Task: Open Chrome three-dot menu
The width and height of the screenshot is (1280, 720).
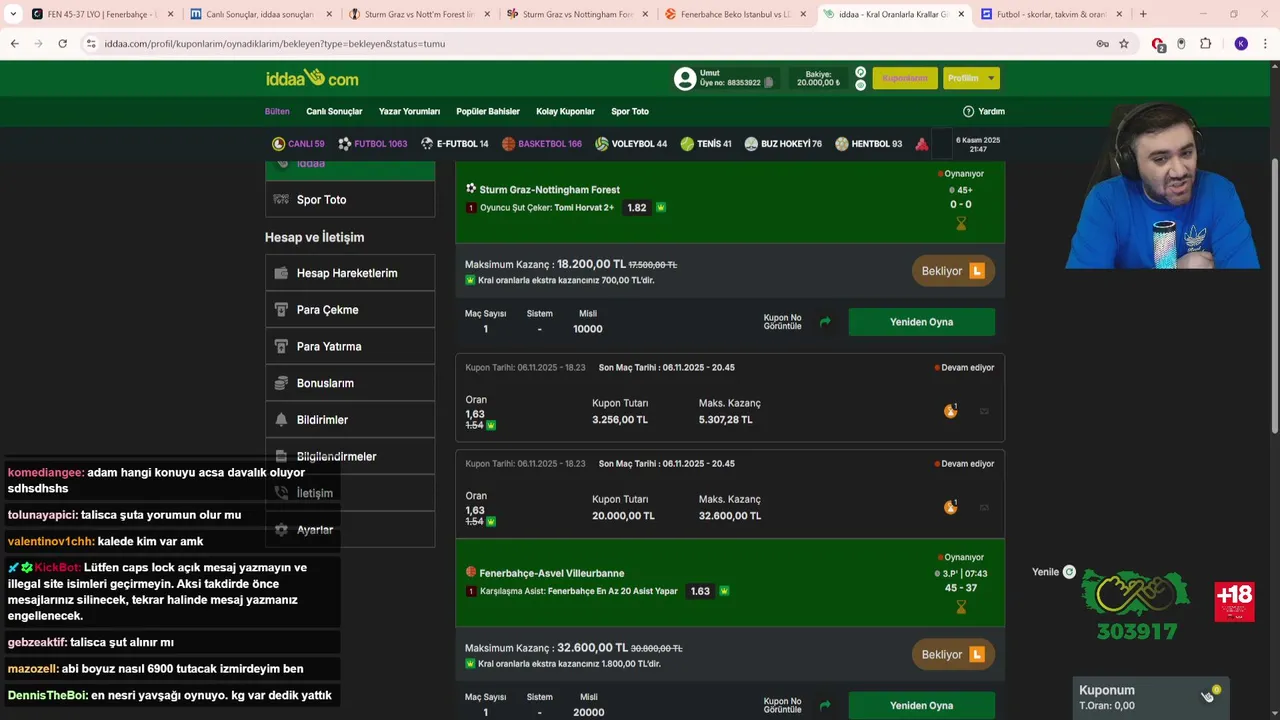Action: coord(1266,44)
